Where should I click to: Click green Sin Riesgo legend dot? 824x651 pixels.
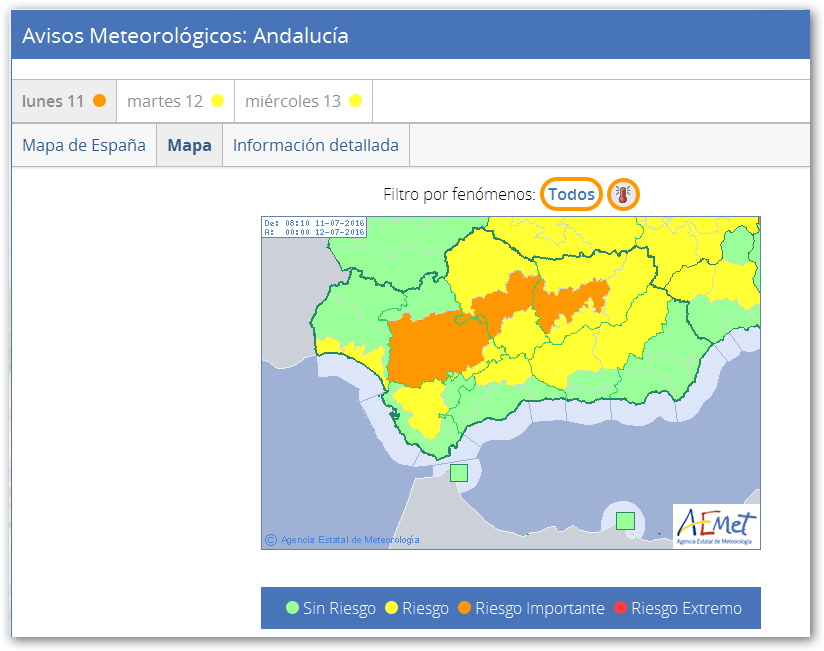click(x=292, y=608)
